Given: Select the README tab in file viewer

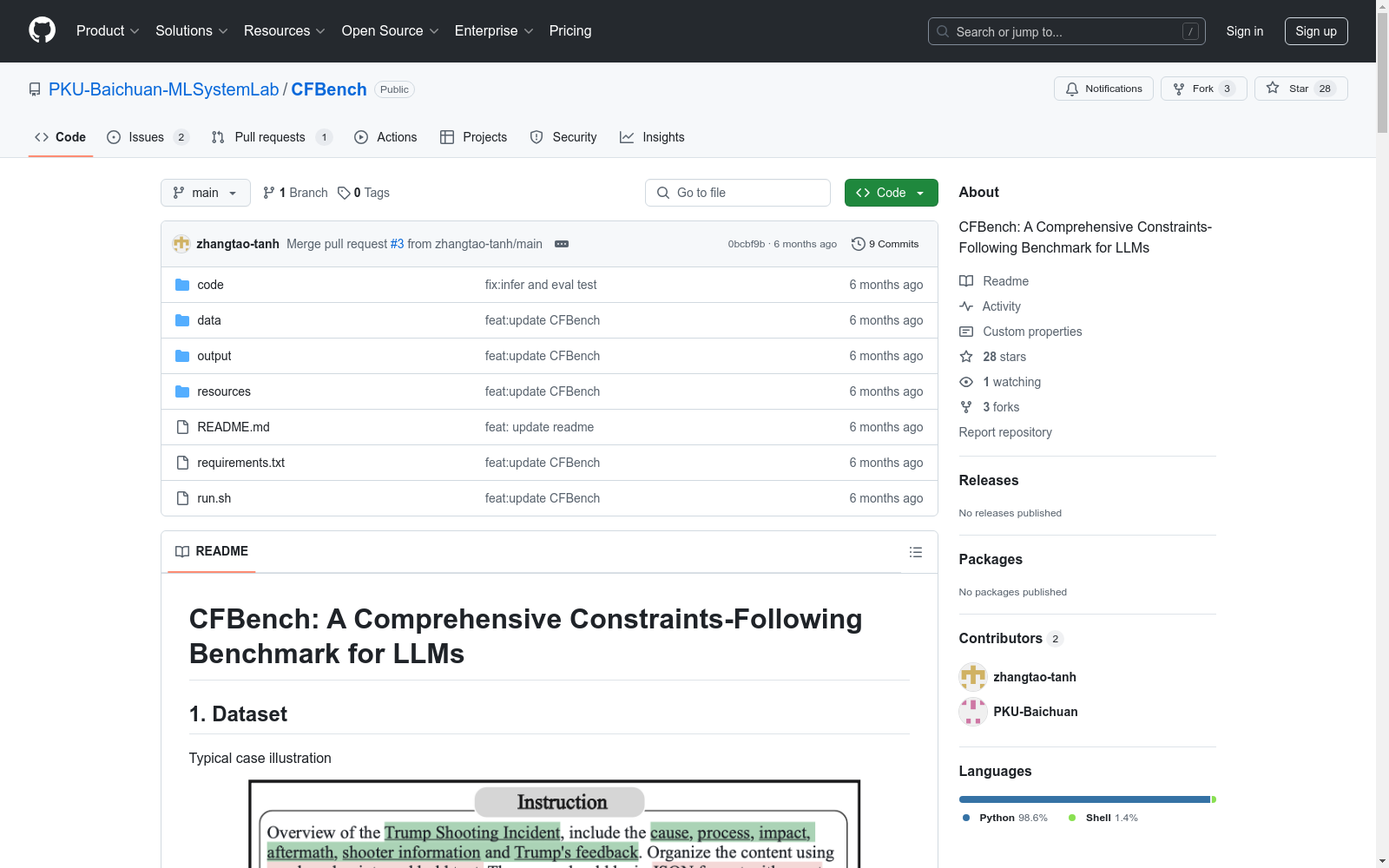Looking at the screenshot, I should point(212,551).
